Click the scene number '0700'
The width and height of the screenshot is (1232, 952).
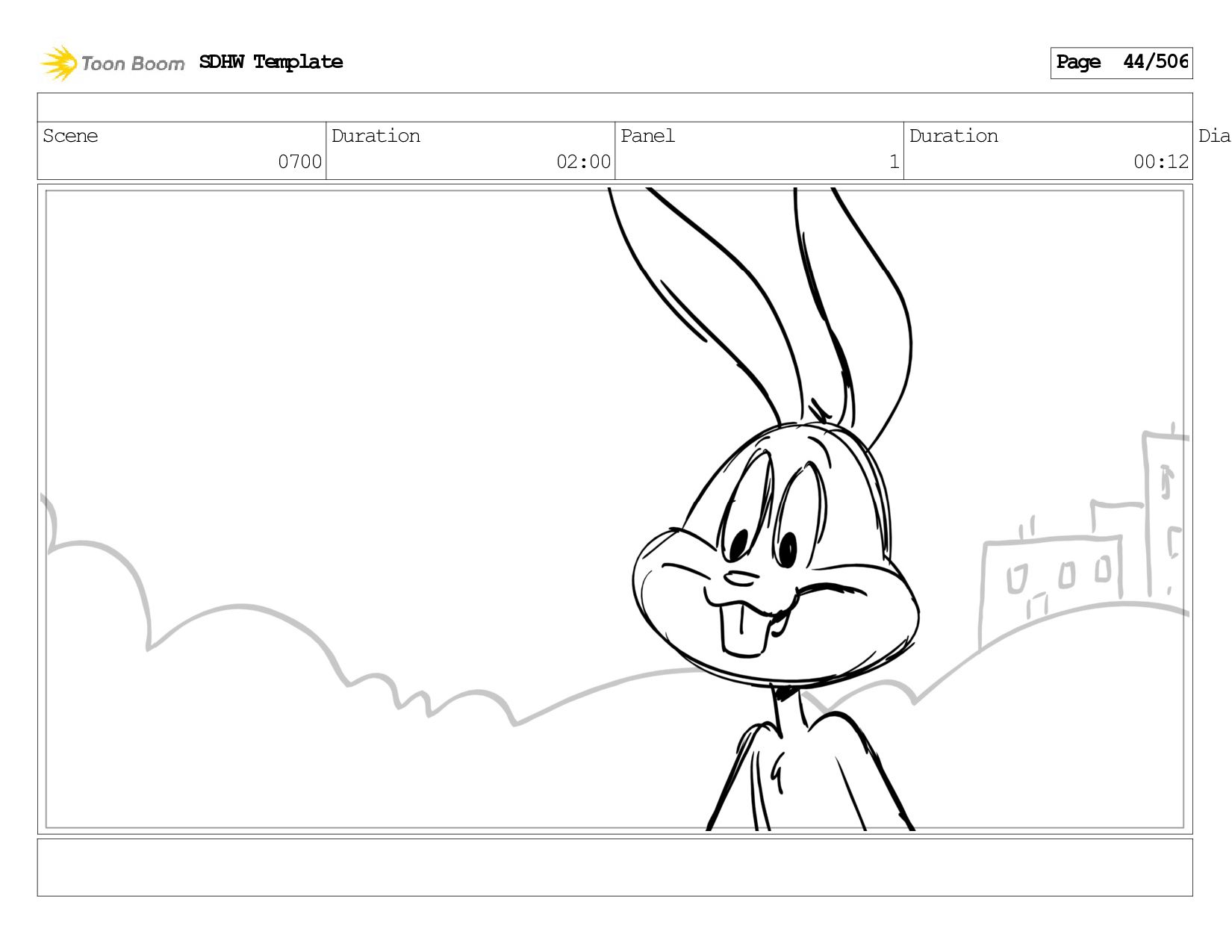[299, 162]
